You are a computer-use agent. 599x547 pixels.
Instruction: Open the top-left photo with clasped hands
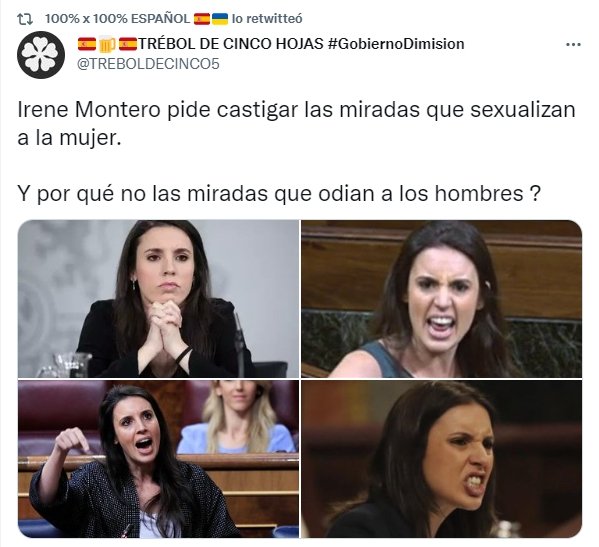click(x=159, y=299)
